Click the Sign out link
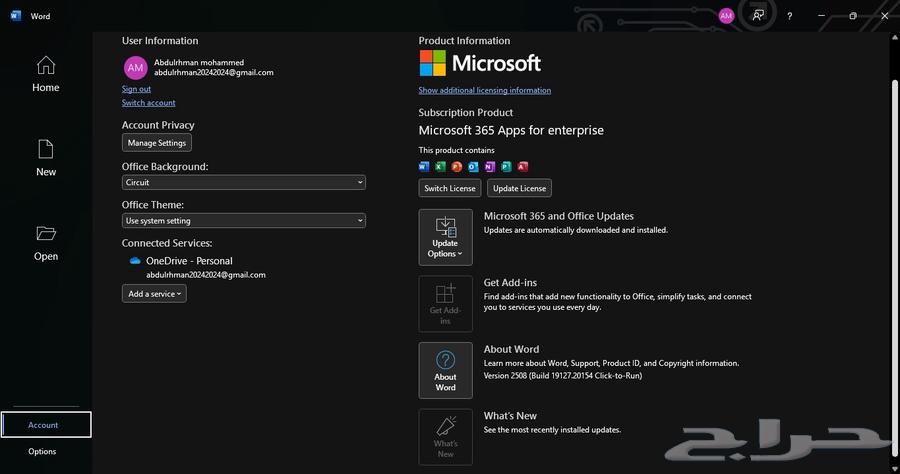Screen dimensions: 900x474 pyautogui.click(x=136, y=89)
